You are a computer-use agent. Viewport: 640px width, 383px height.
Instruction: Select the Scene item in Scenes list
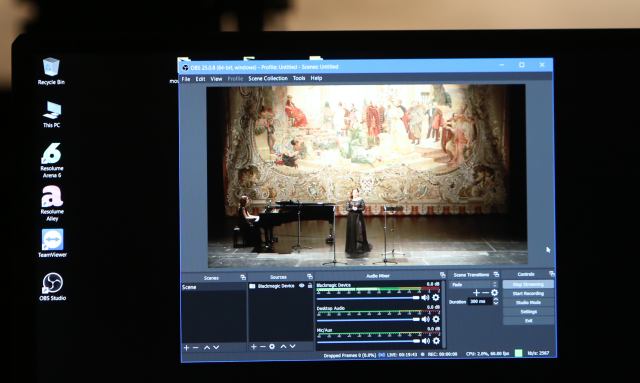tap(214, 287)
